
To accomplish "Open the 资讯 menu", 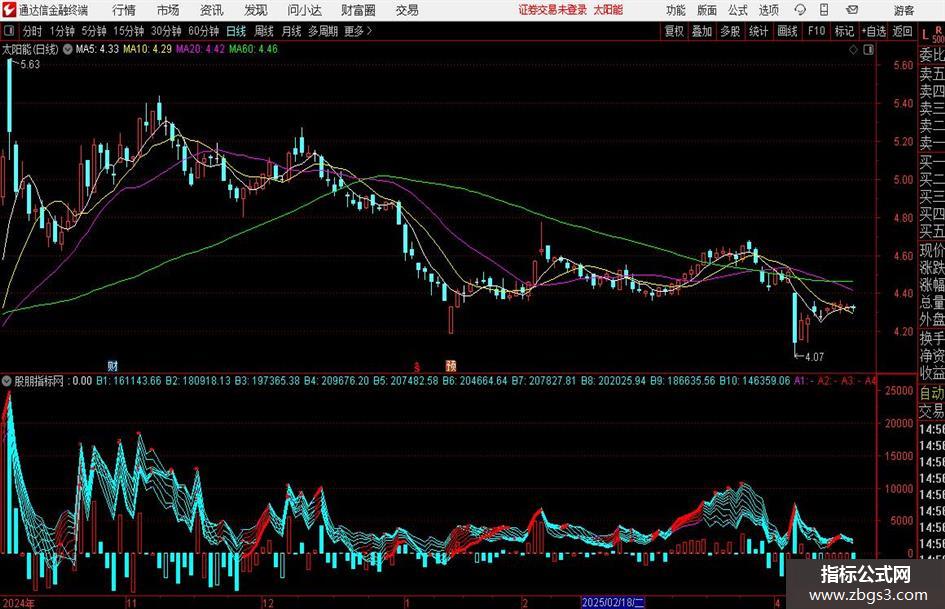I will [212, 10].
